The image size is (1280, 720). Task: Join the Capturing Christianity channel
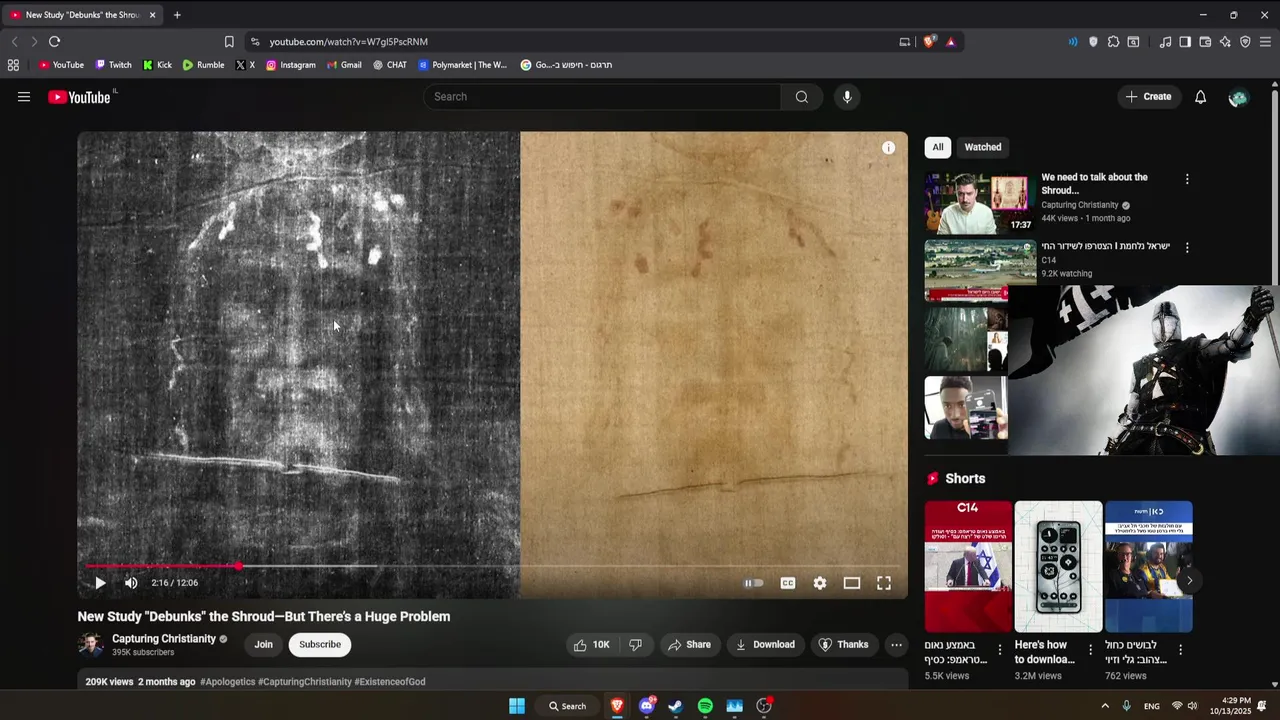[x=263, y=645]
